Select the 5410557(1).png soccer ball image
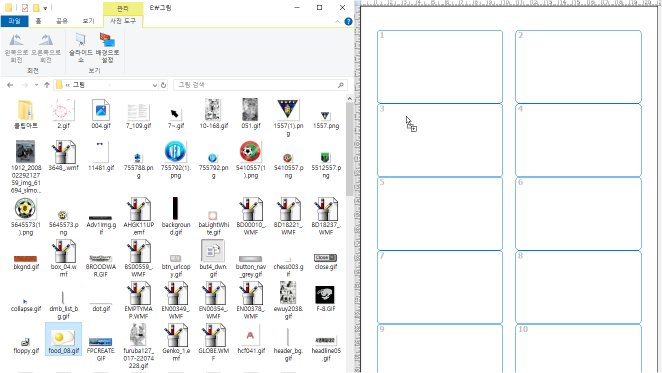This screenshot has height=373, width=662. (x=250, y=160)
